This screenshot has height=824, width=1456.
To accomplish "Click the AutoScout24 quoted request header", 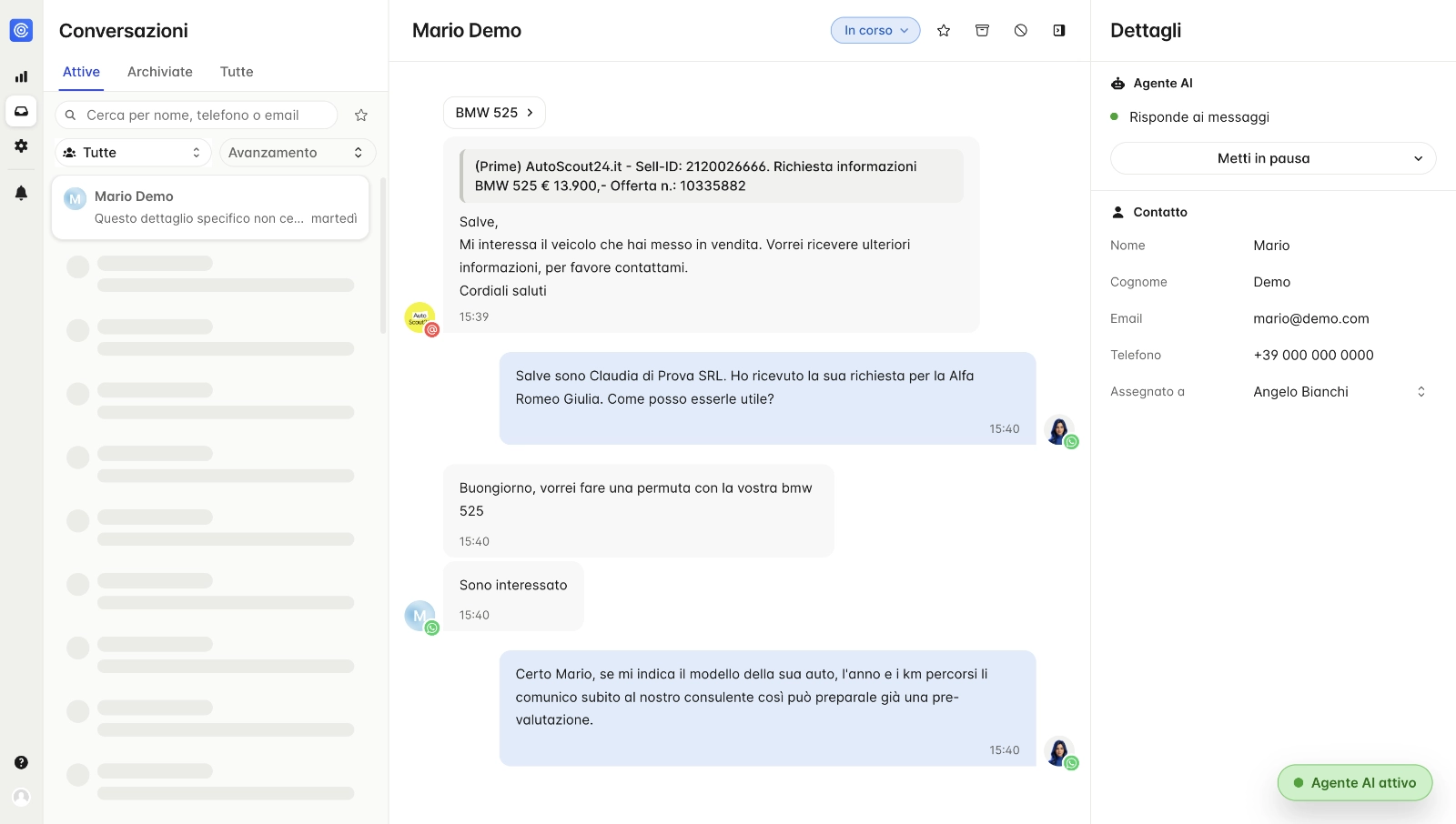I will 712,176.
